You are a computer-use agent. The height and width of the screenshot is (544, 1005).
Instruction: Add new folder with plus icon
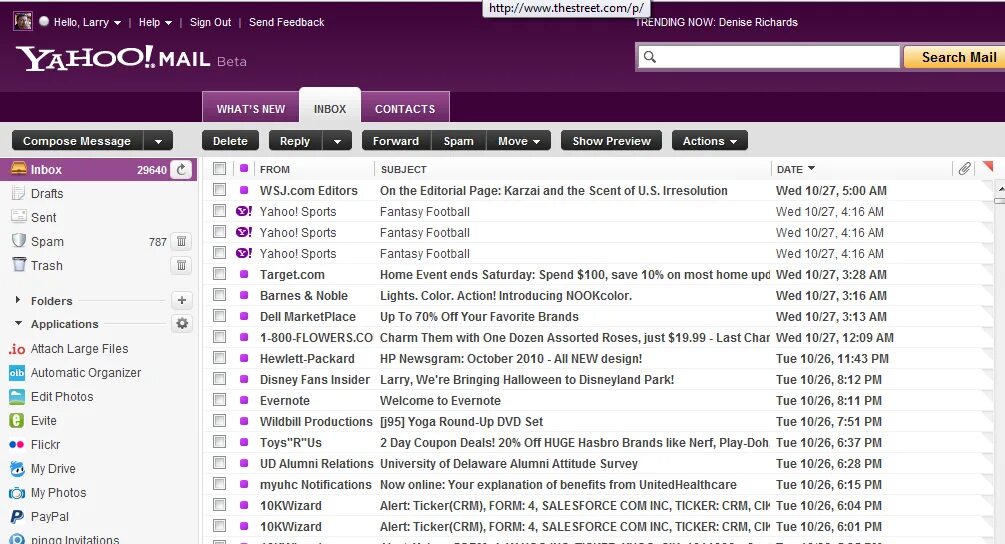coord(181,300)
